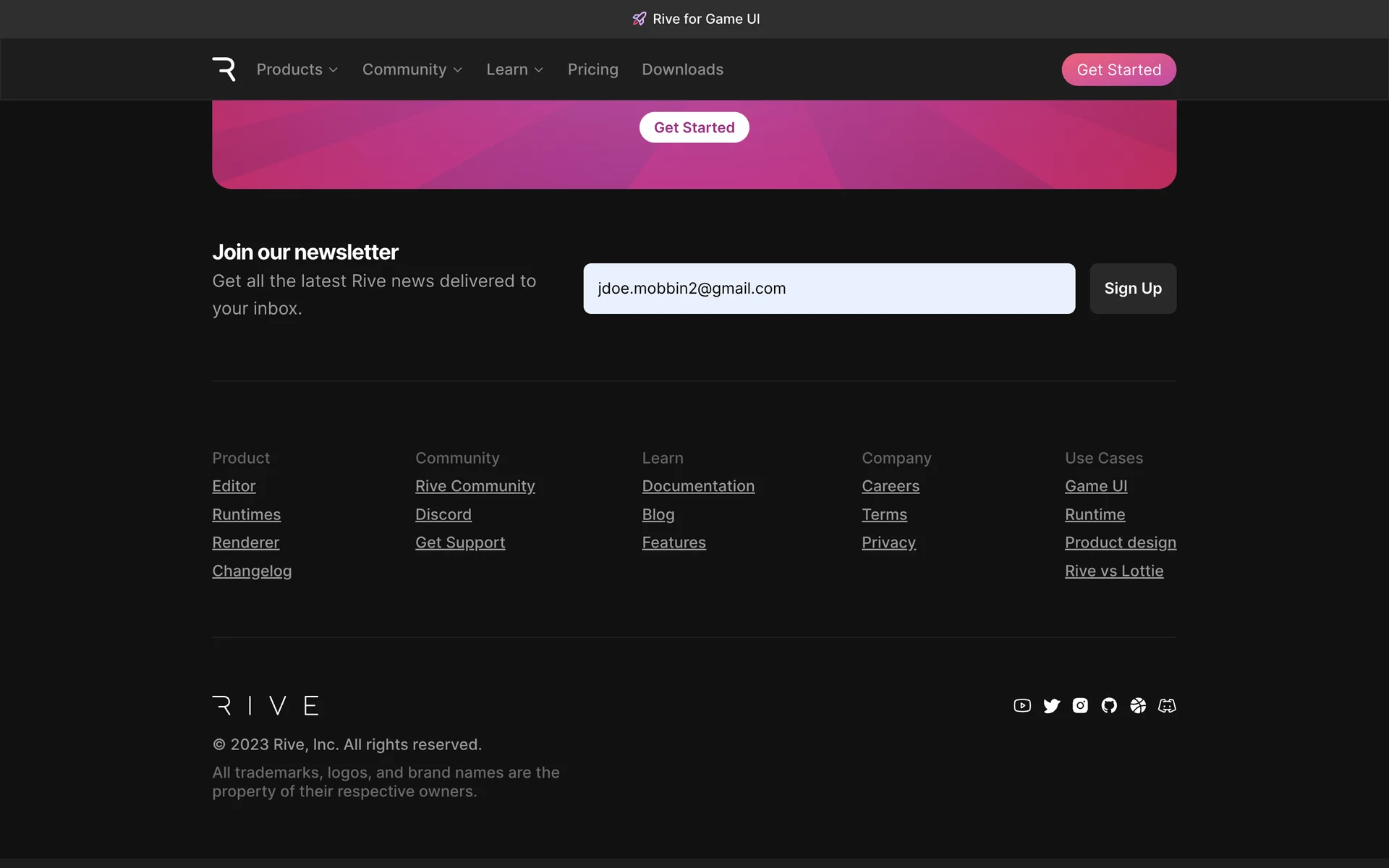Open the Dribbble basketball icon

point(1138,705)
